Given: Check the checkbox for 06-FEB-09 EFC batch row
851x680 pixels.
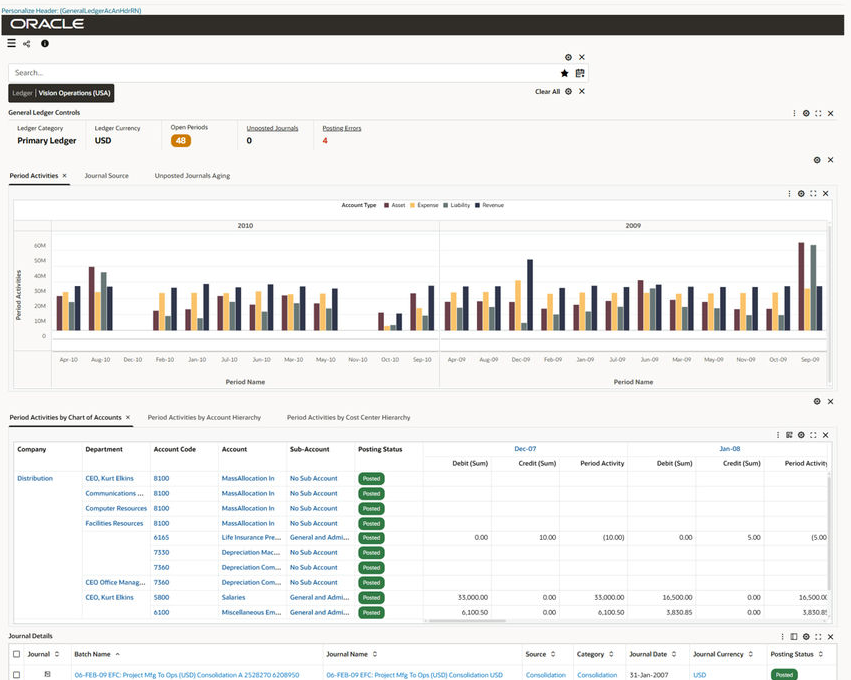Looking at the screenshot, I should [x=16, y=675].
